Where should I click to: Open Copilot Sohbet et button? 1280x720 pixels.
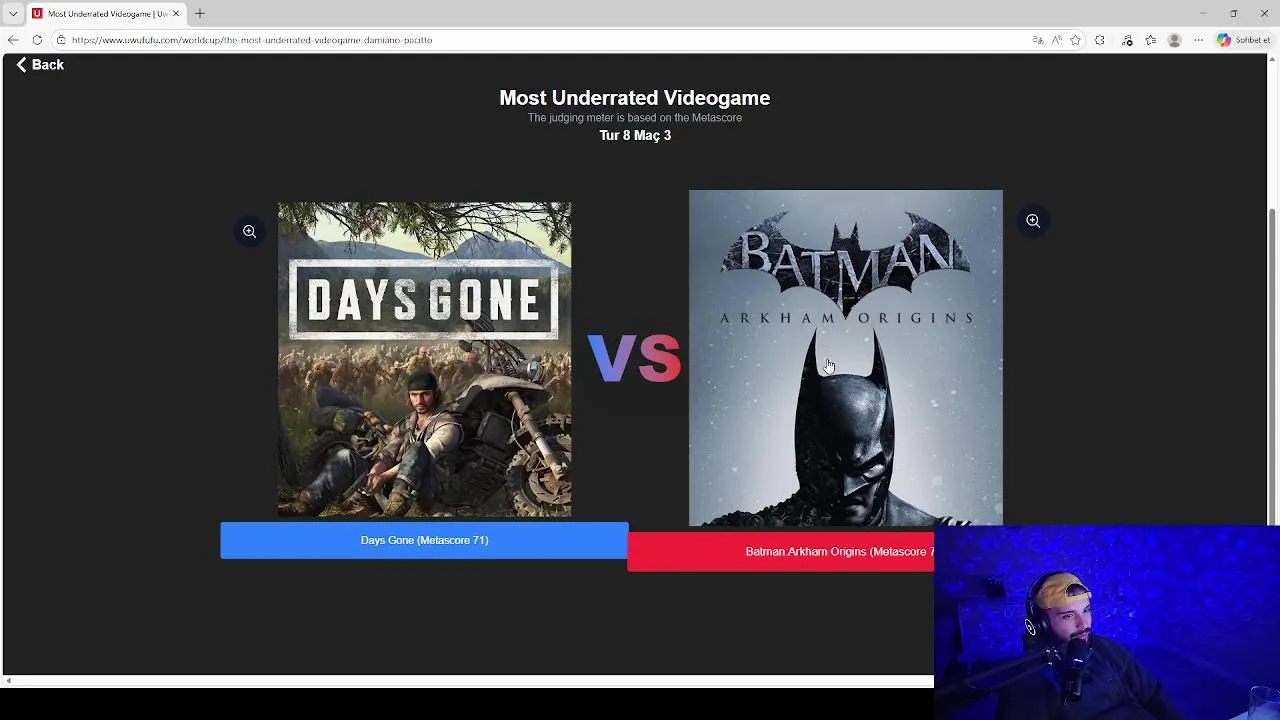(1243, 40)
